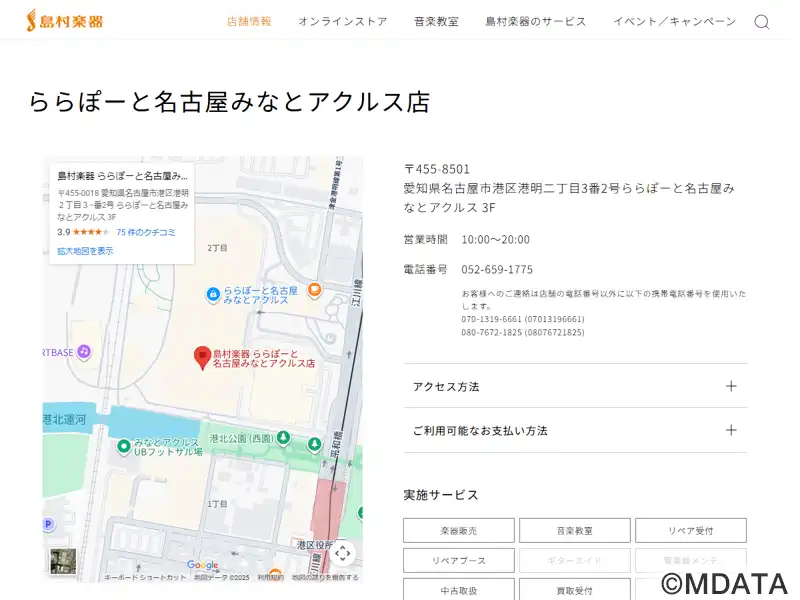Open 音楽教室 menu item
800x600 pixels.
436,21
